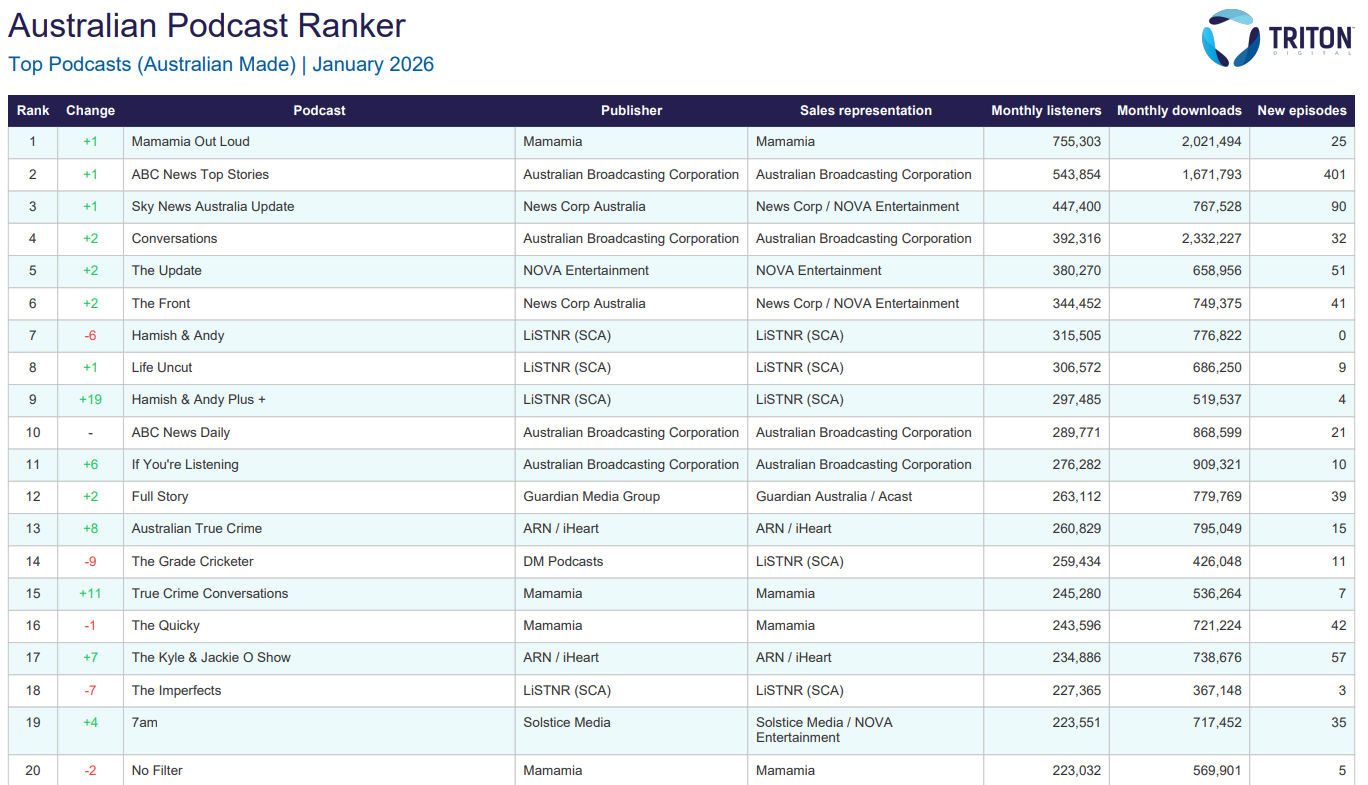This screenshot has height=785, width=1368.
Task: Click on Hamish & Andy Plus + row
Action: [x=198, y=399]
